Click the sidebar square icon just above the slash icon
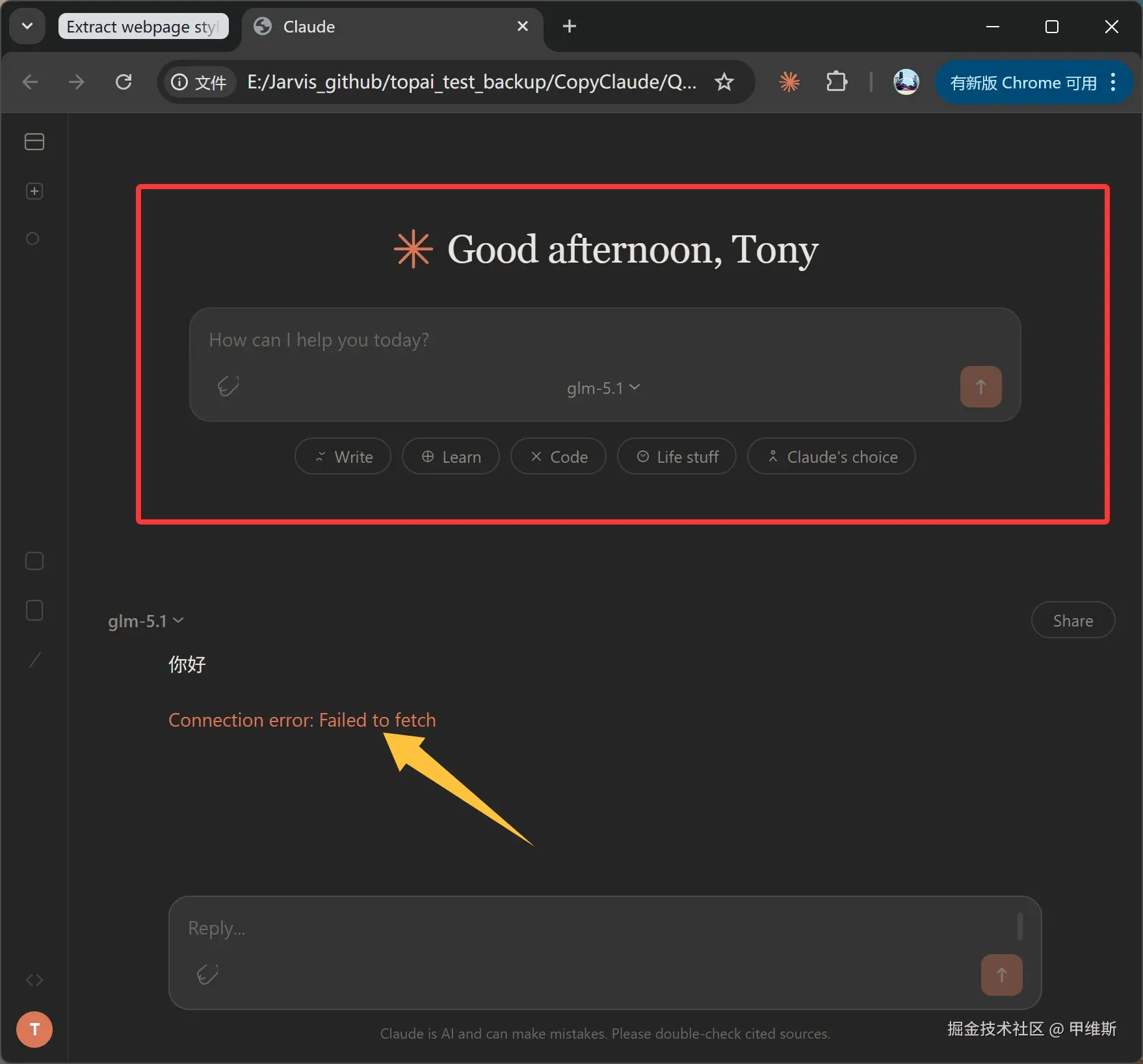This screenshot has width=1143, height=1064. point(34,610)
